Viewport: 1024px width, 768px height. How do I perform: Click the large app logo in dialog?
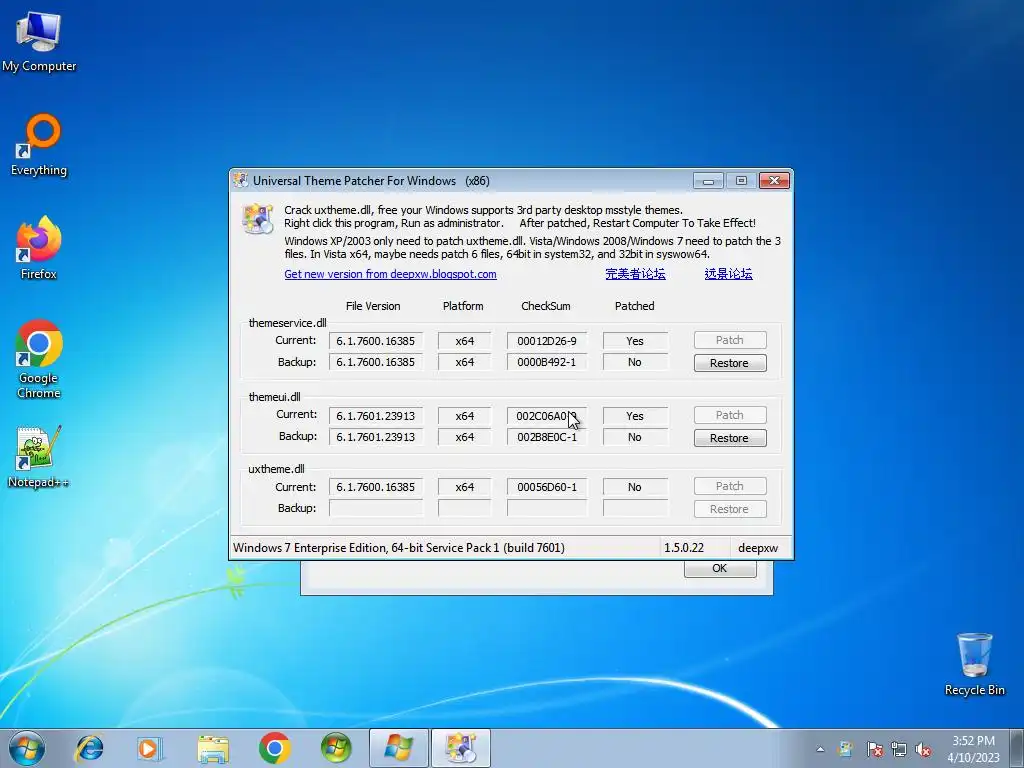click(257, 218)
